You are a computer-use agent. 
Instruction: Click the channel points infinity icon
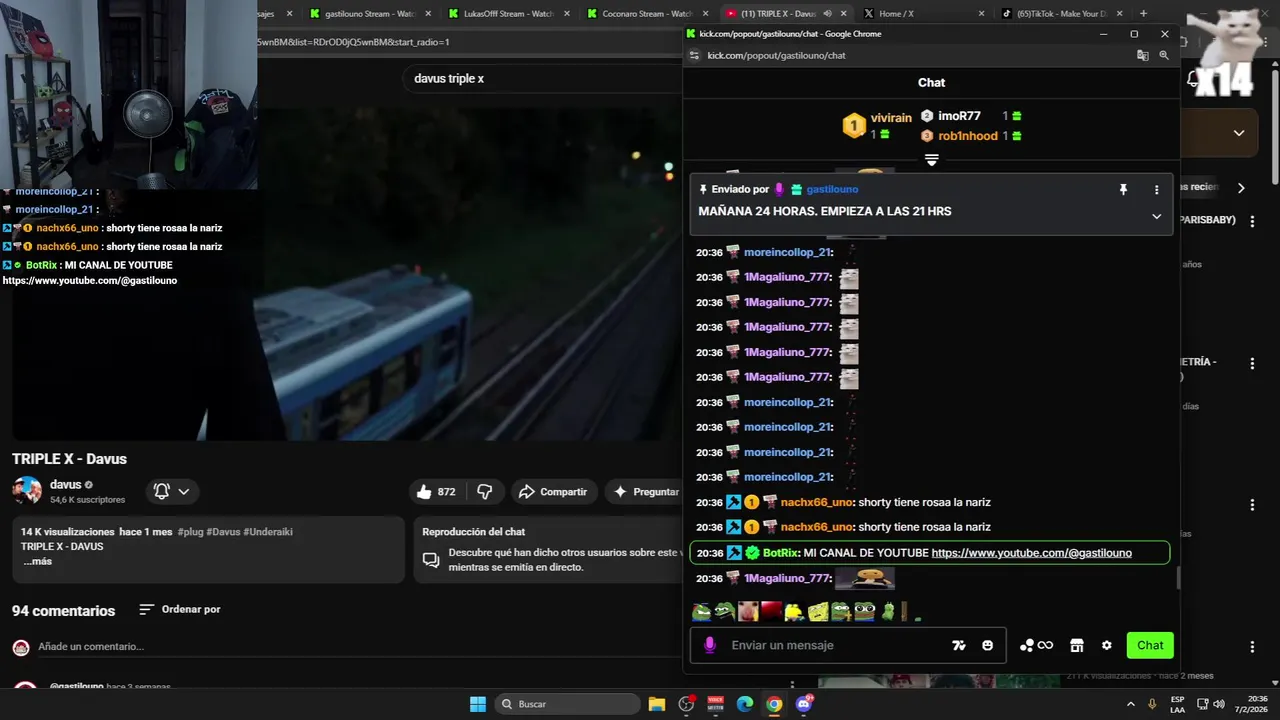pos(1045,645)
